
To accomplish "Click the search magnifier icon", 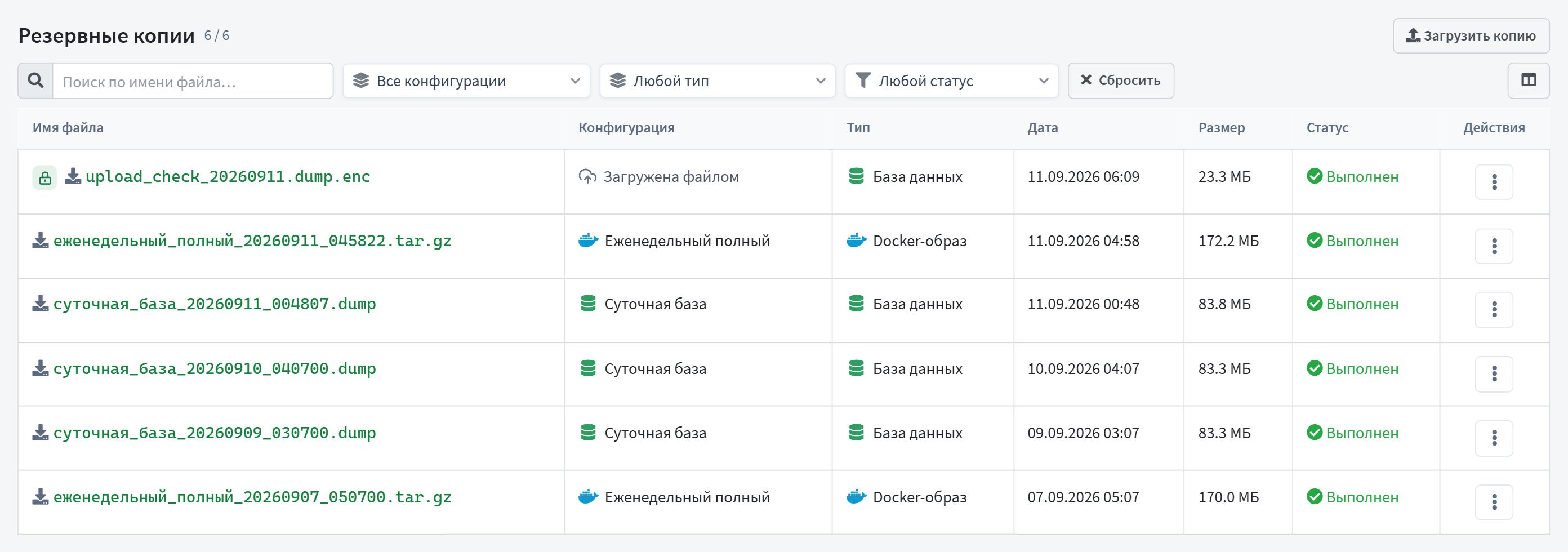I will tap(36, 81).
